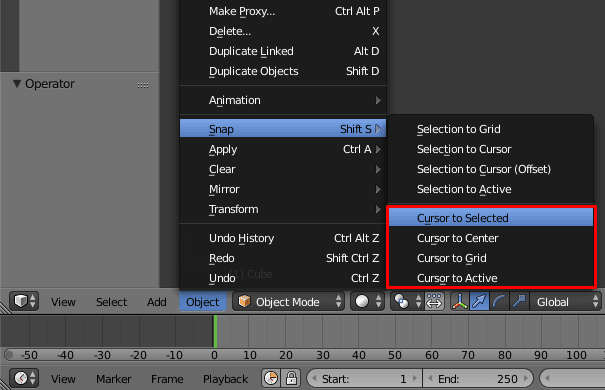Choose Selection to Active
Image resolution: width=605 pixels, height=390 pixels.
pyautogui.click(x=491, y=189)
